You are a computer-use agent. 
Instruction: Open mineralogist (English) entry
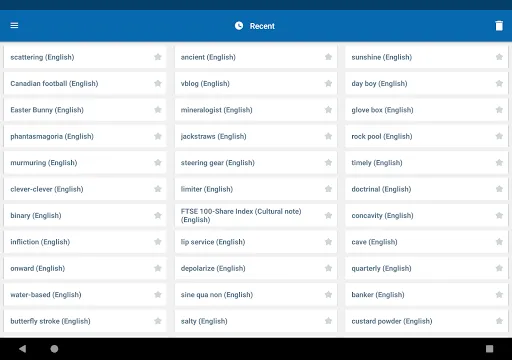click(256, 110)
